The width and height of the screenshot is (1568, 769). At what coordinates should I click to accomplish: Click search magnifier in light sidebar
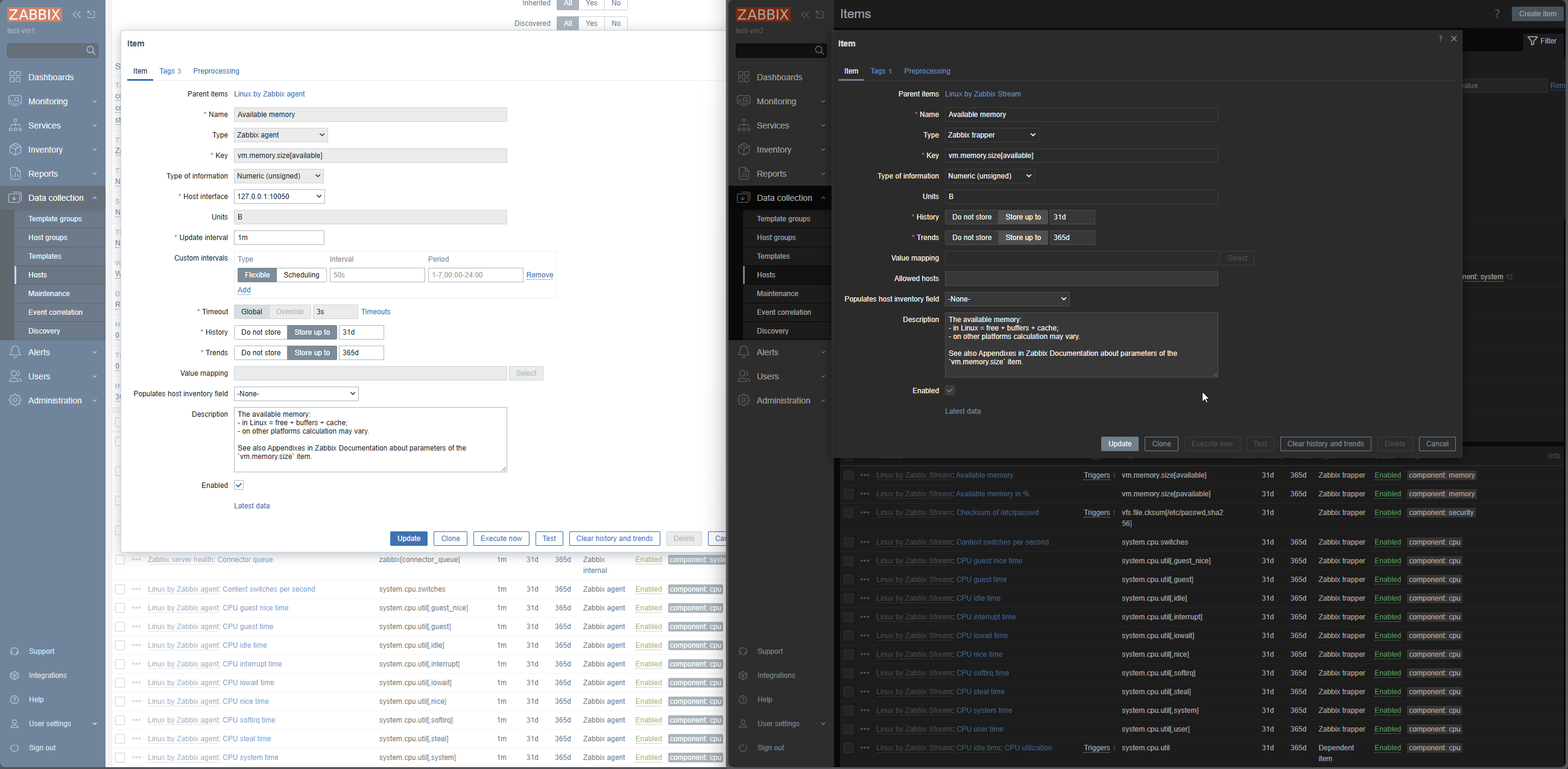click(x=91, y=51)
